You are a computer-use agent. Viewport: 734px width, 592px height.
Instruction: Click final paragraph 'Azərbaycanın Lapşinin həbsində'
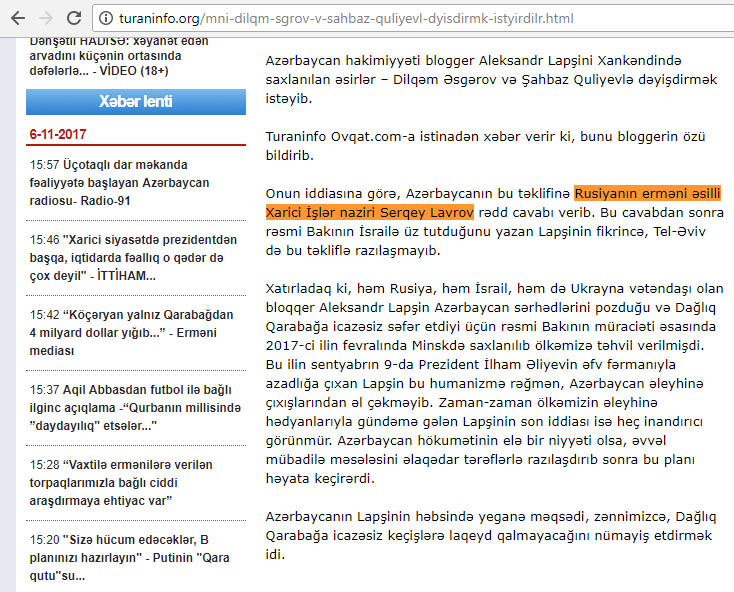click(491, 535)
